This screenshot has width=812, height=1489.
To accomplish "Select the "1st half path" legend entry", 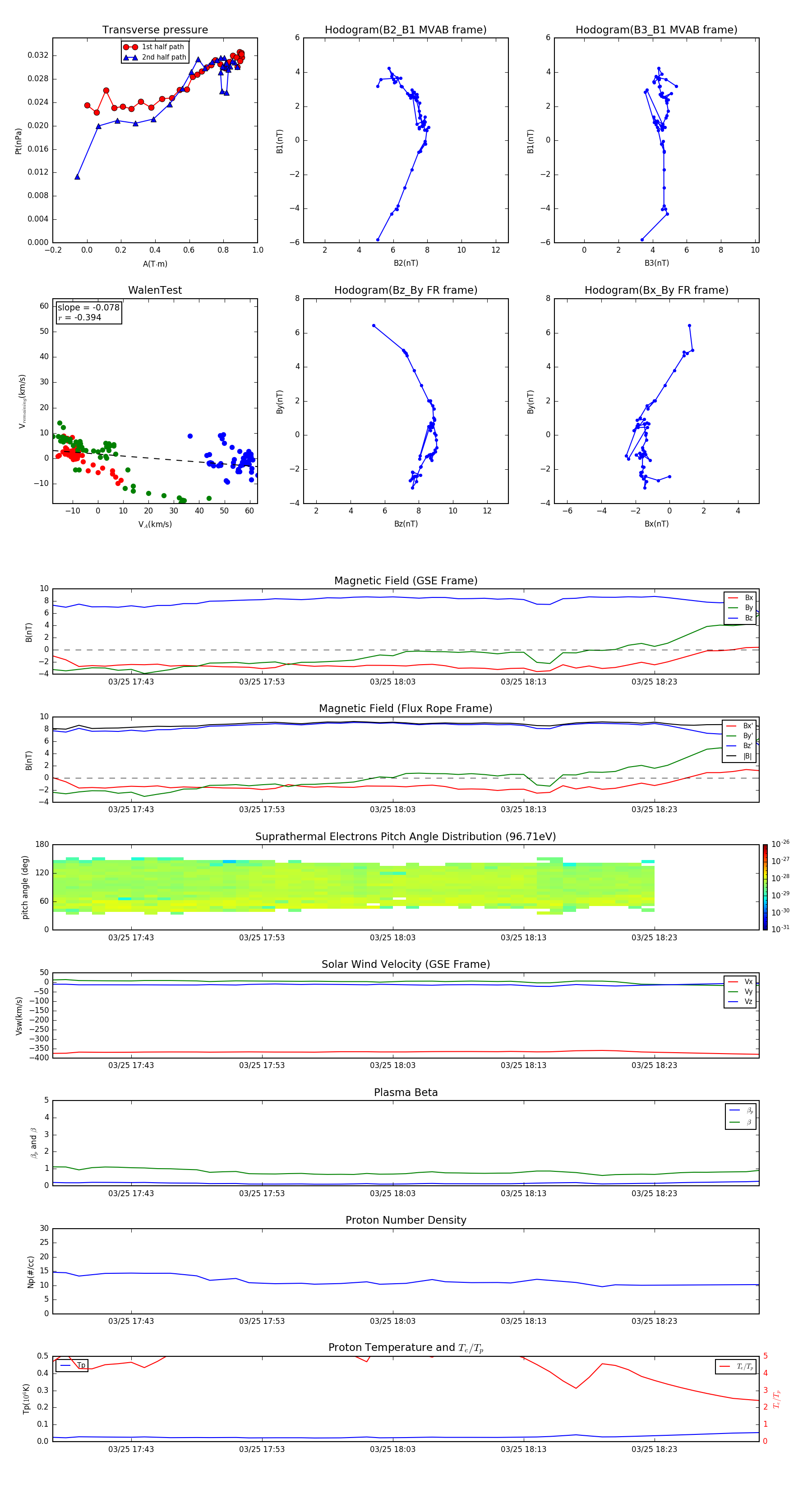I will coord(154,47).
